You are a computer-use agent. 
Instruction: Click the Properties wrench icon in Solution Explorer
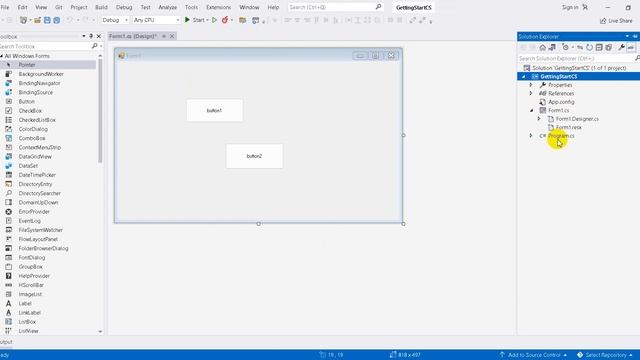point(621,47)
